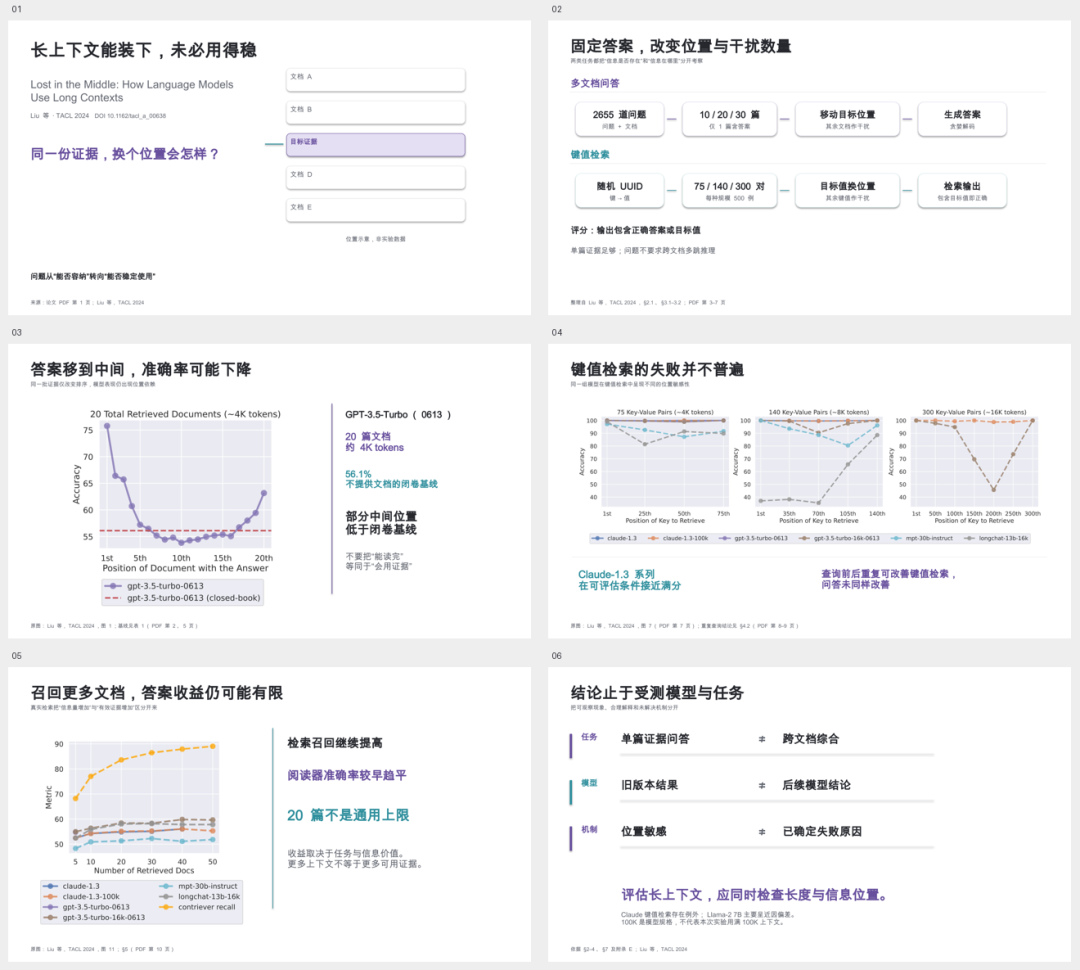This screenshot has height=970, width=1080.
Task: Click the 2655 道问题 box
Action: tap(620, 119)
